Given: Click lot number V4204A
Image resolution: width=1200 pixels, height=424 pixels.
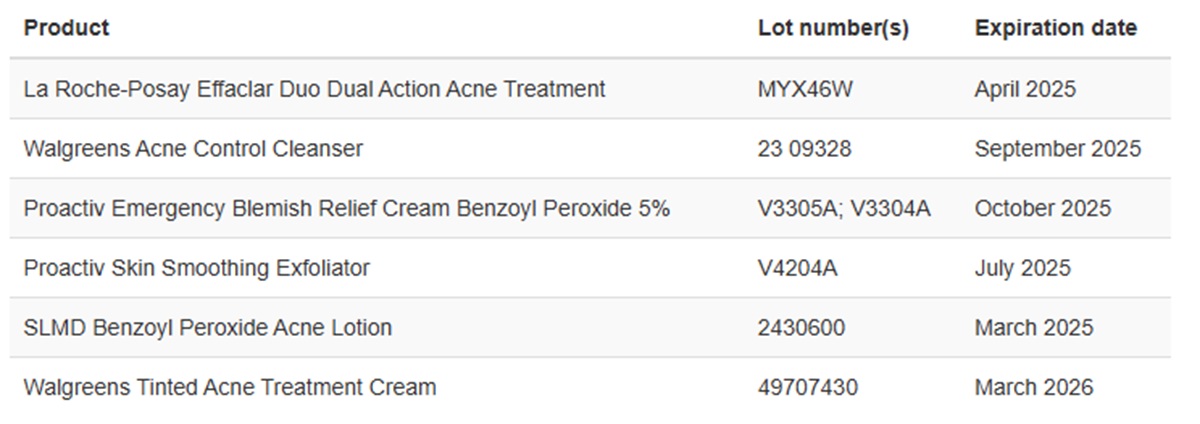Looking at the screenshot, I should click(x=797, y=268).
